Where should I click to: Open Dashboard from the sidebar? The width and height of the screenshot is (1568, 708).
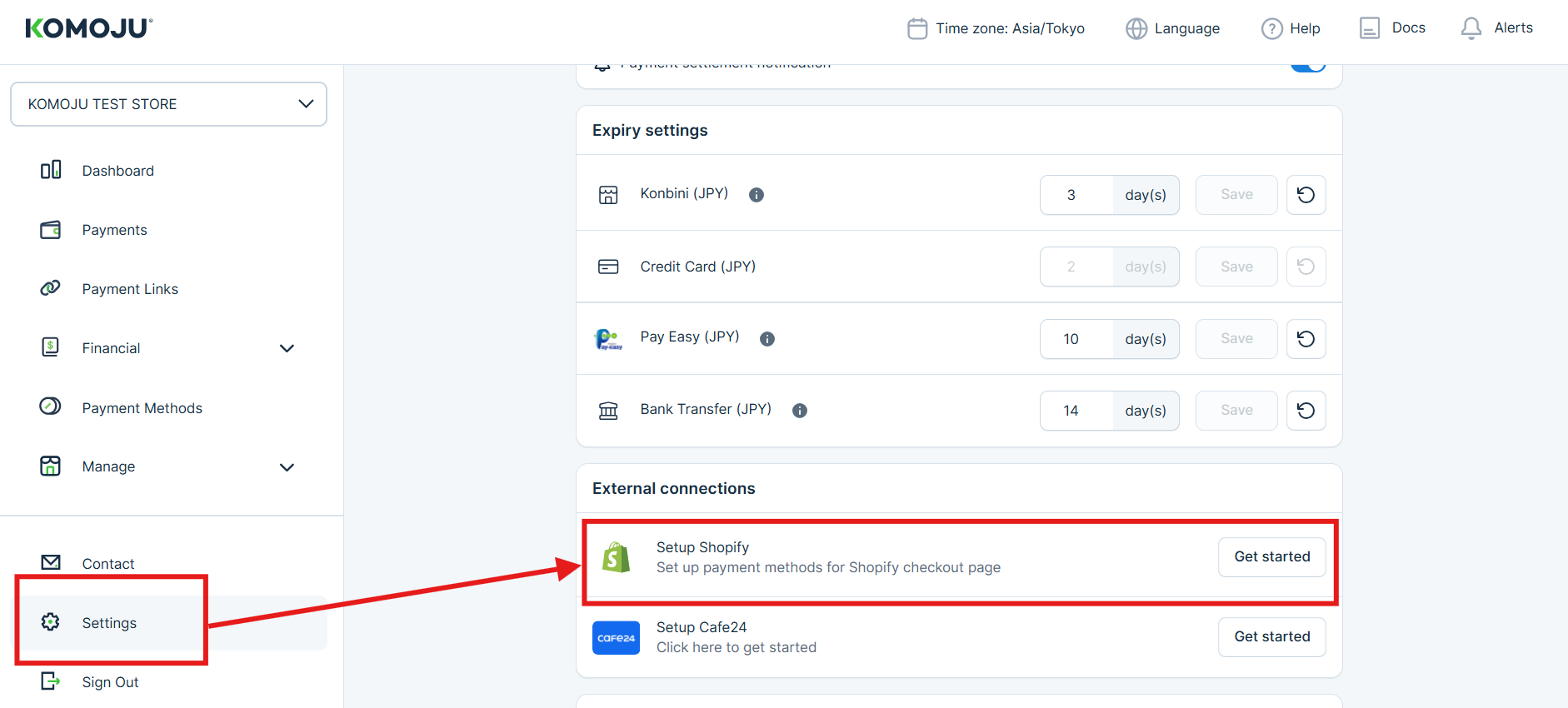117,171
